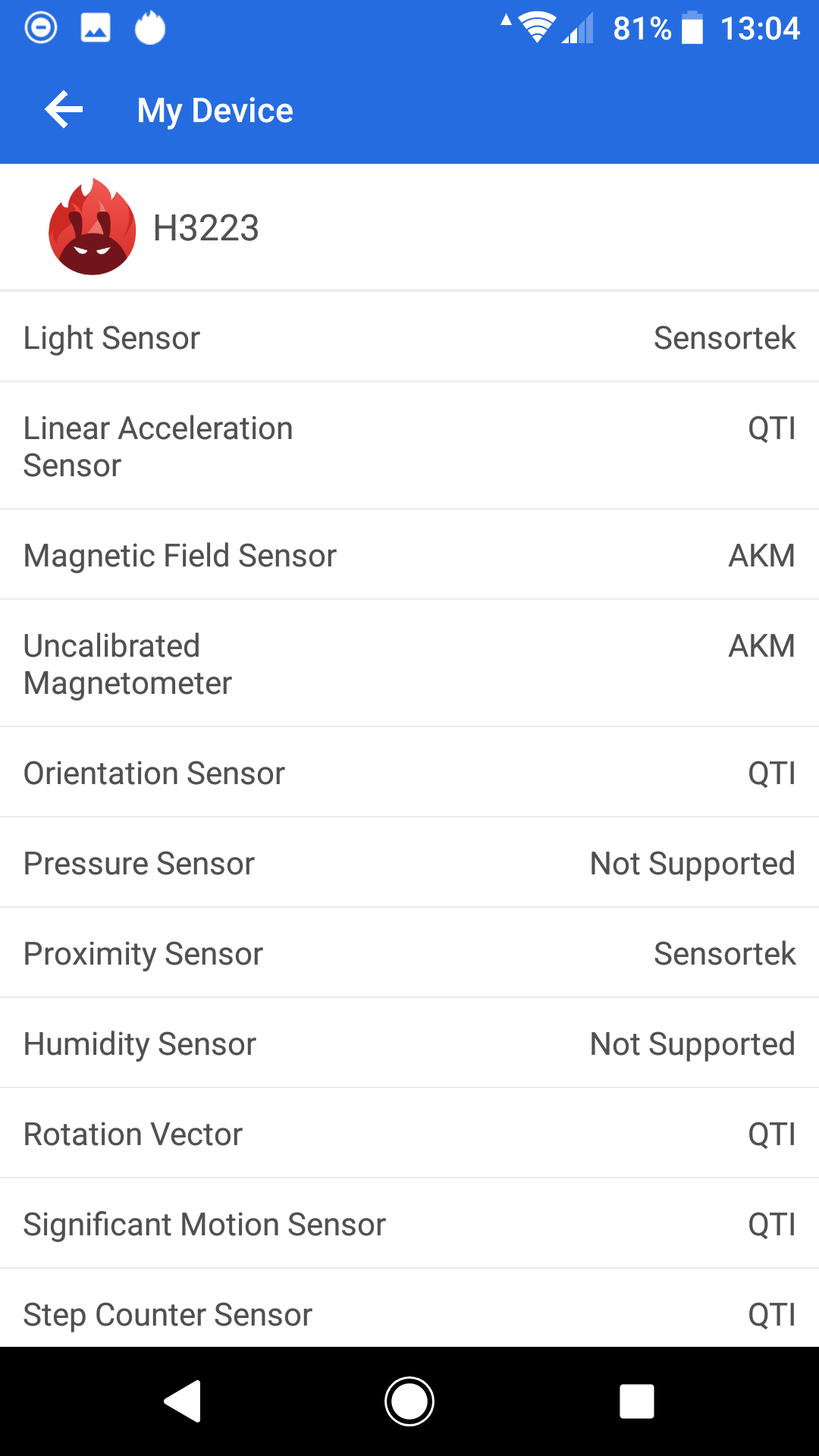
Task: Select the Linear Acceleration Sensor row
Action: (409, 447)
